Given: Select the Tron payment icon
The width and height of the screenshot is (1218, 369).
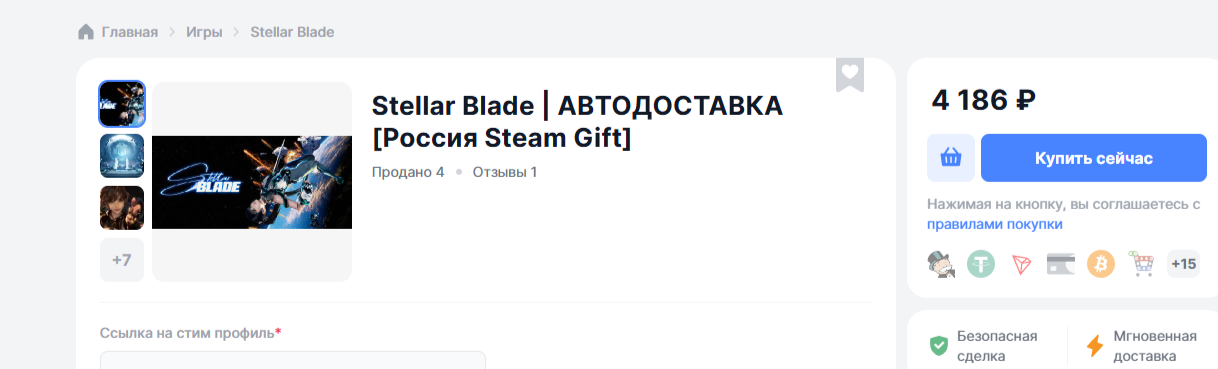Looking at the screenshot, I should (1020, 264).
